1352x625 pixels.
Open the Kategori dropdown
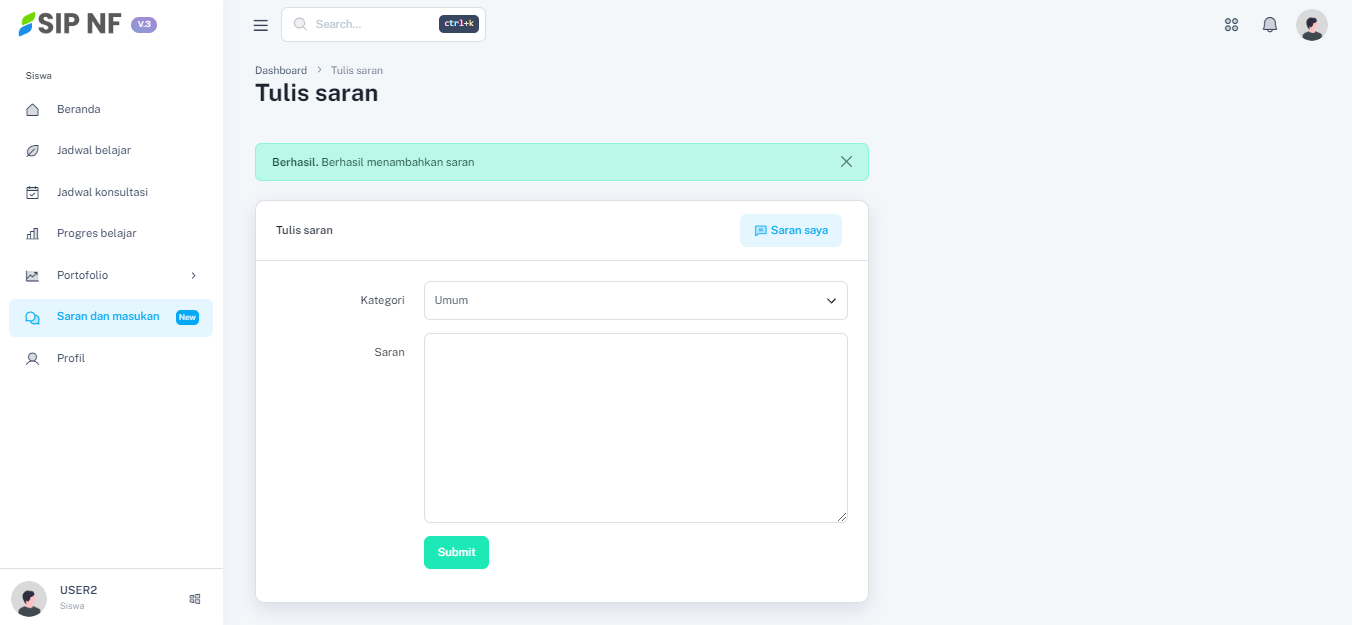pyautogui.click(x=635, y=300)
